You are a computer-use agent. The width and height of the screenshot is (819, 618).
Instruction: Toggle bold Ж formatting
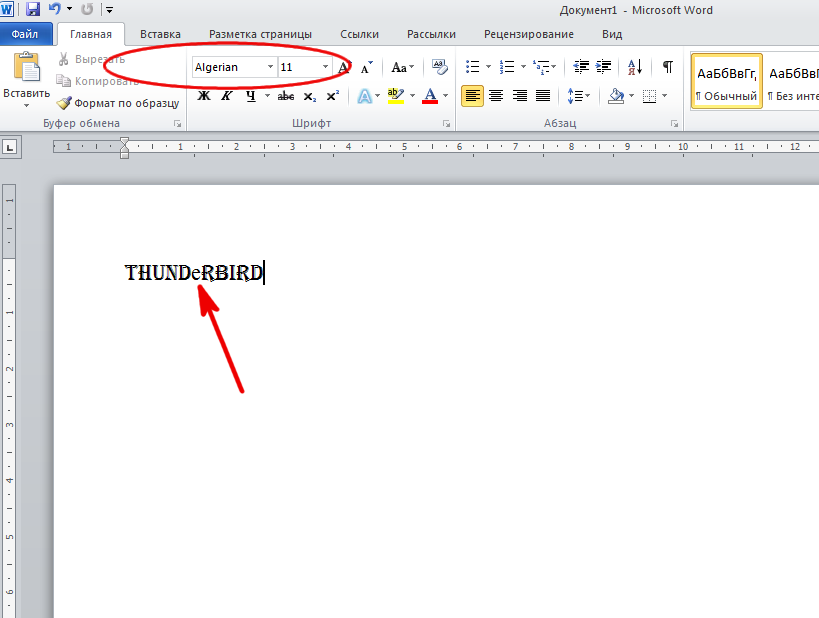pyautogui.click(x=204, y=96)
